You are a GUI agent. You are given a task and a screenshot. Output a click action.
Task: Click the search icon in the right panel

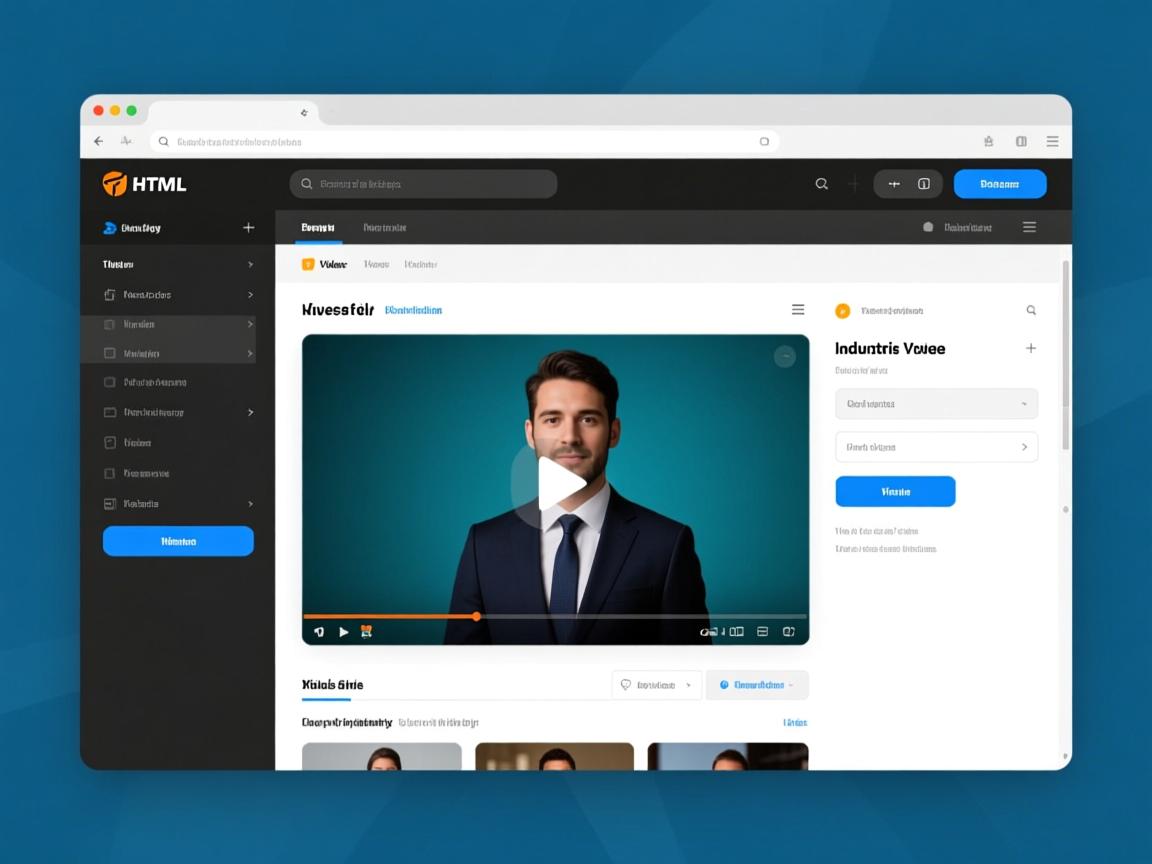coord(1031,311)
